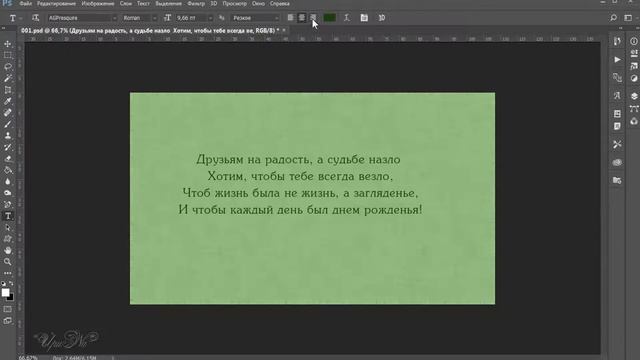Viewport: 640px width, 360px height.
Task: Convert the text to 3D
Action: (x=382, y=18)
